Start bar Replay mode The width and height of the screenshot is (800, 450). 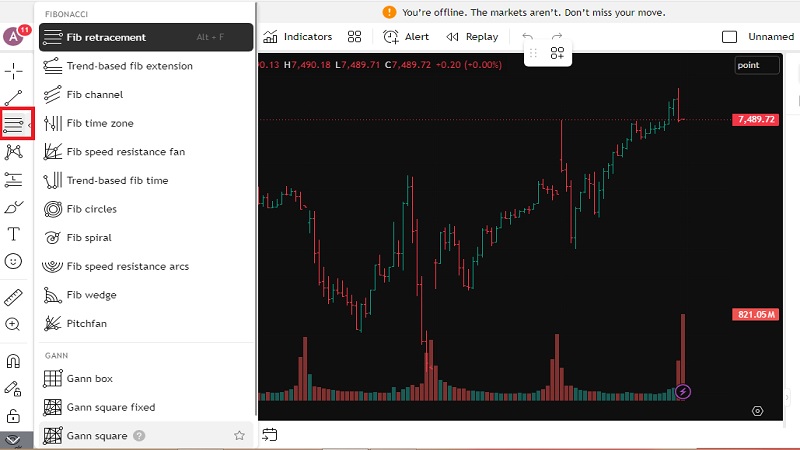pos(472,37)
